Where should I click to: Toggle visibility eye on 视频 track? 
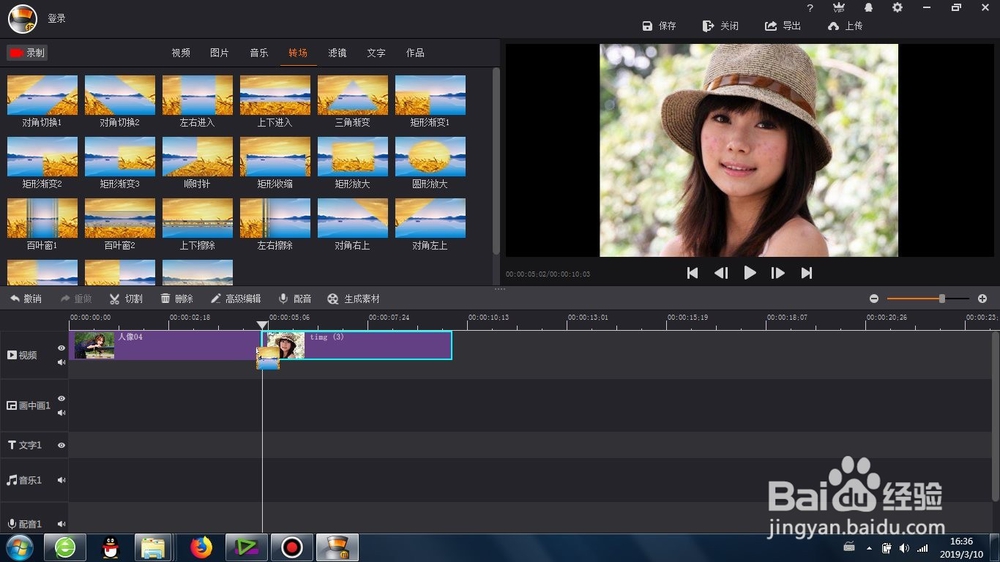(61, 348)
